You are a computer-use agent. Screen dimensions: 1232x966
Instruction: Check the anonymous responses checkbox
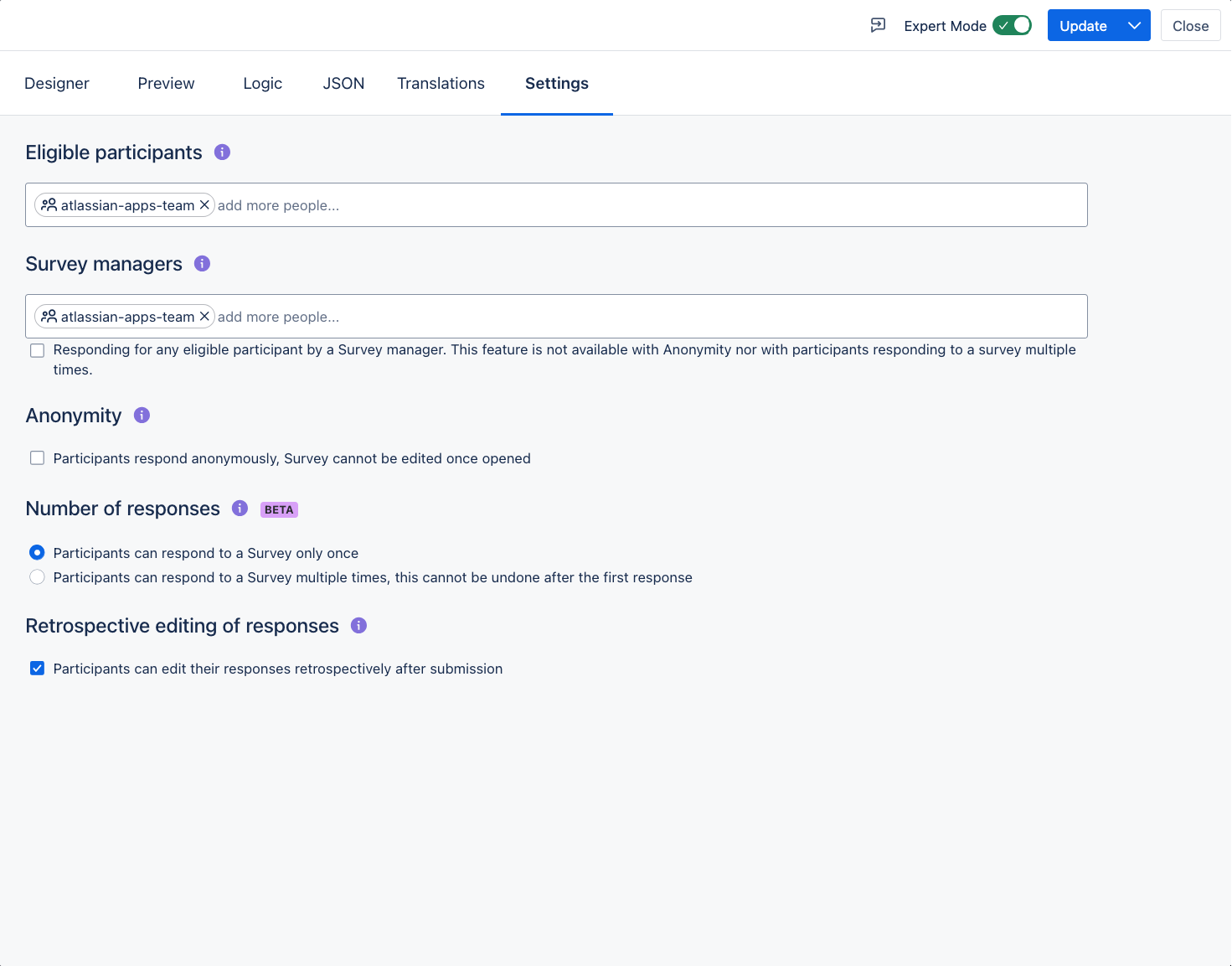pos(38,457)
